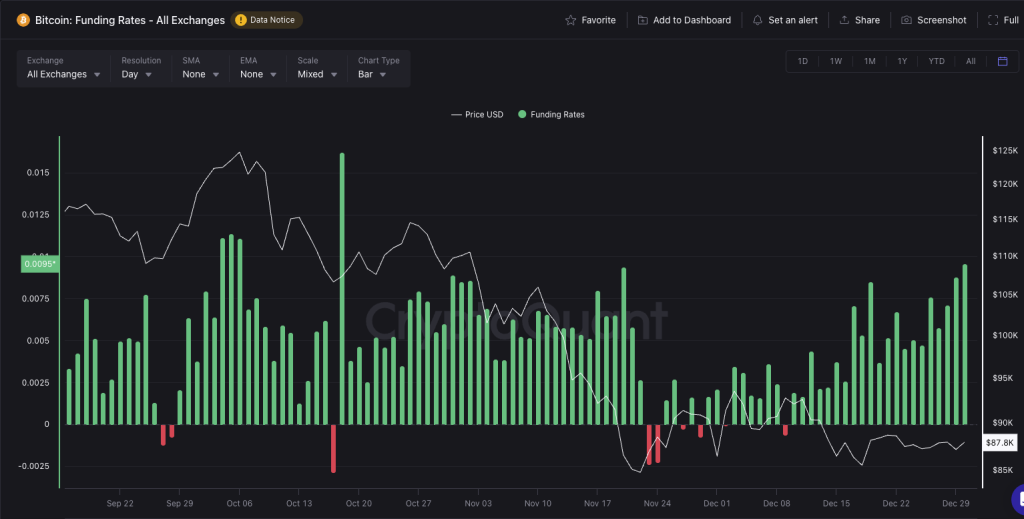The height and width of the screenshot is (519, 1024).
Task: Switch to the YTD time range
Action: 936,61
